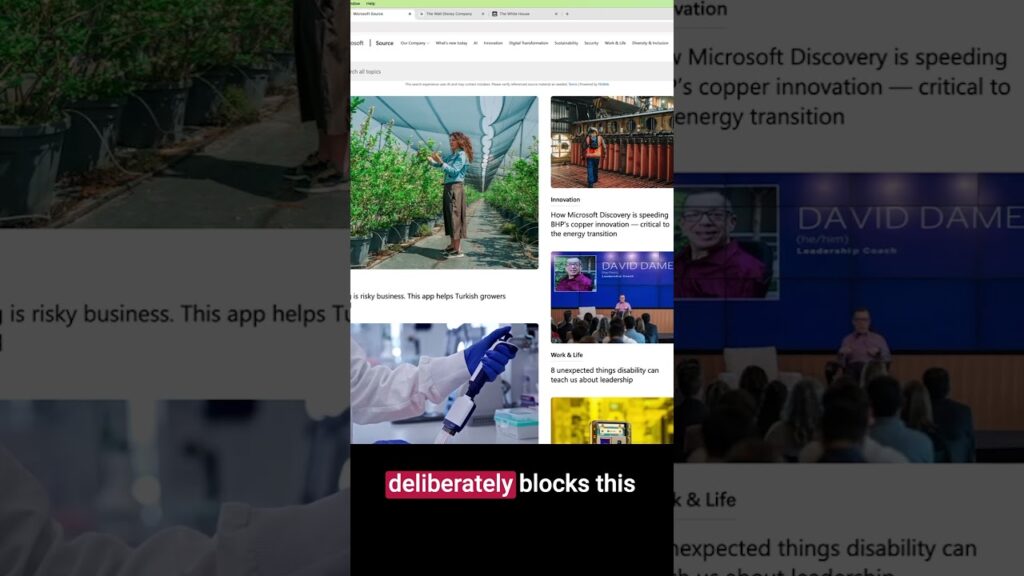This screenshot has width=1024, height=576.
Task: Open the Help menu in the menu bar
Action: pyautogui.click(x=370, y=3)
